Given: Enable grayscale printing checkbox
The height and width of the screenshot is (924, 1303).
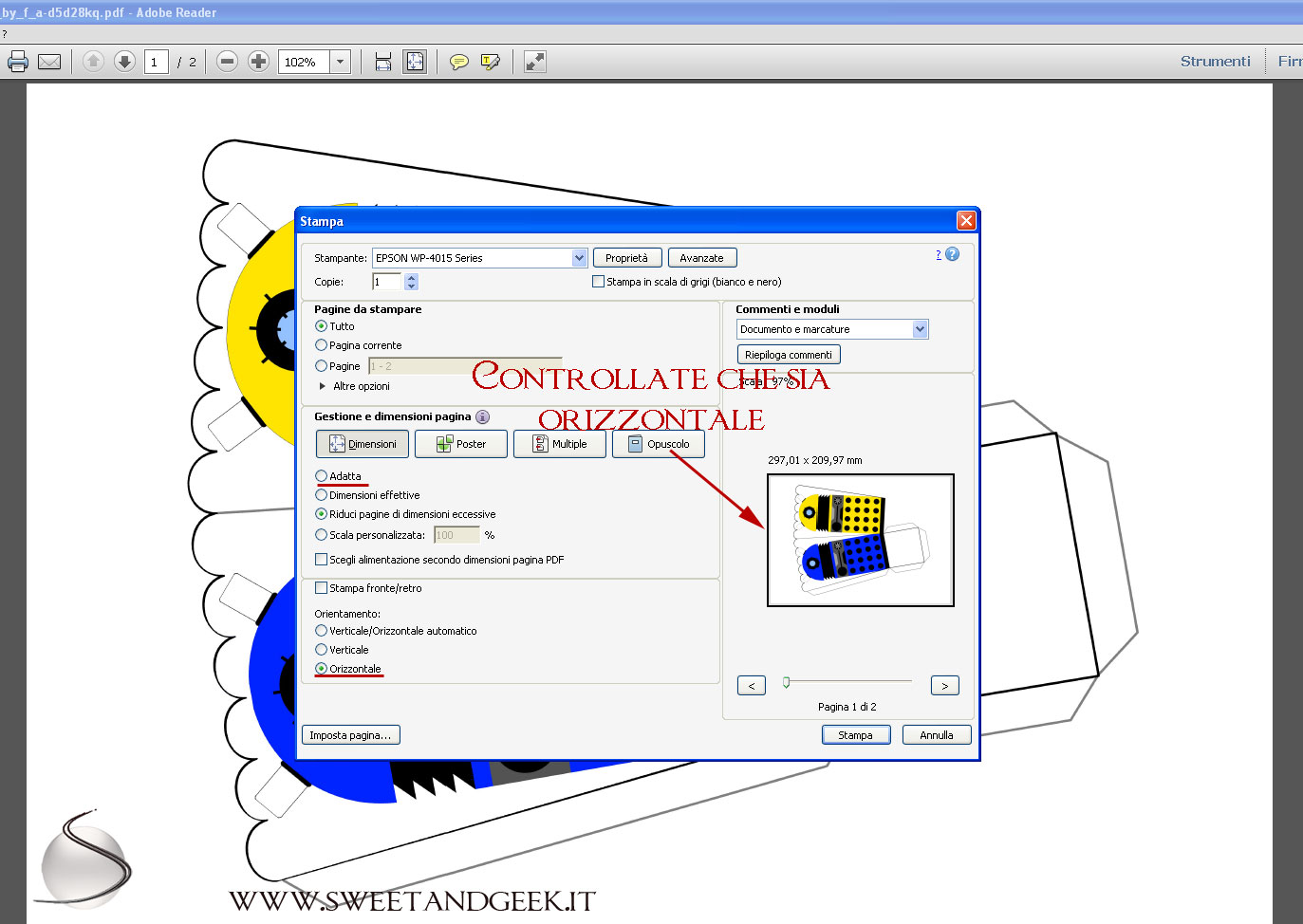Looking at the screenshot, I should tap(598, 282).
